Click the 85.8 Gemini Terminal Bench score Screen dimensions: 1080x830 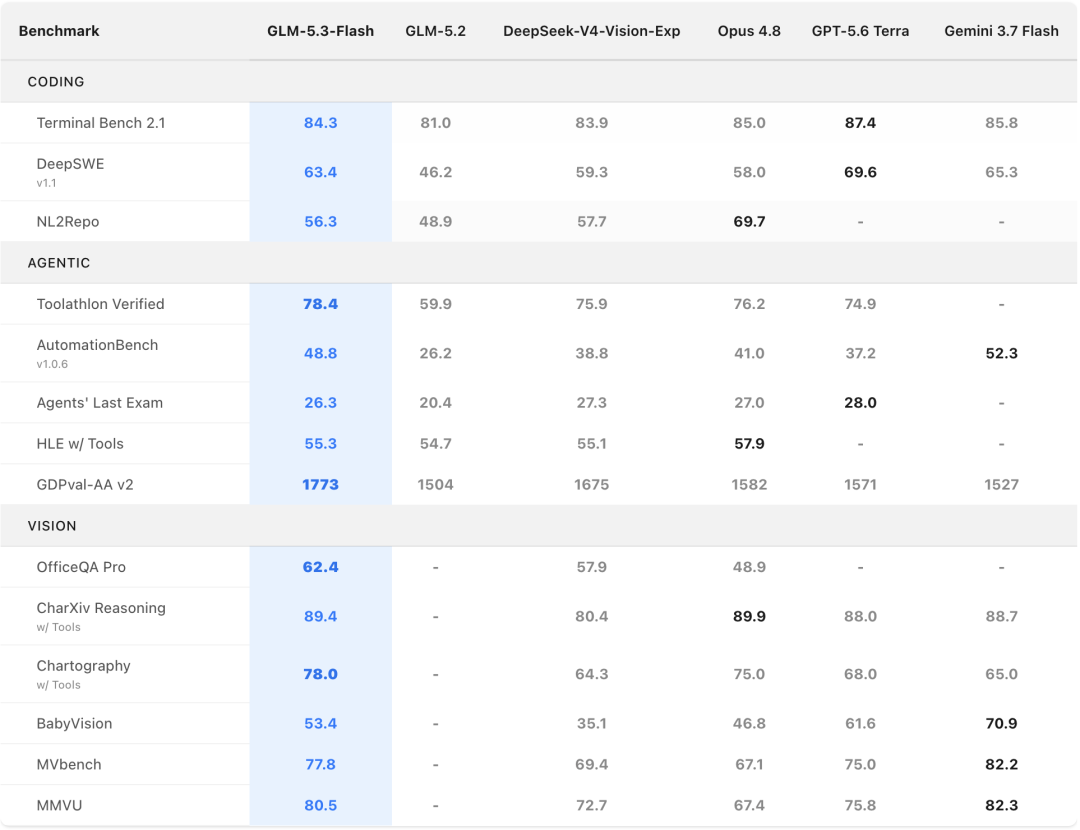pyautogui.click(x=1001, y=123)
